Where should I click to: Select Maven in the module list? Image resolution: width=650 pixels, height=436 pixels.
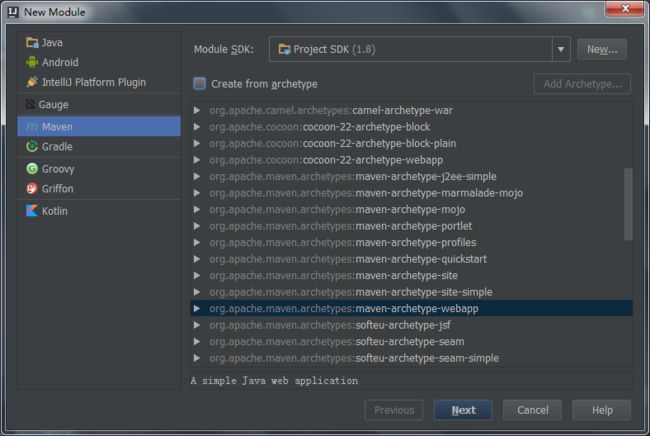pyautogui.click(x=99, y=126)
